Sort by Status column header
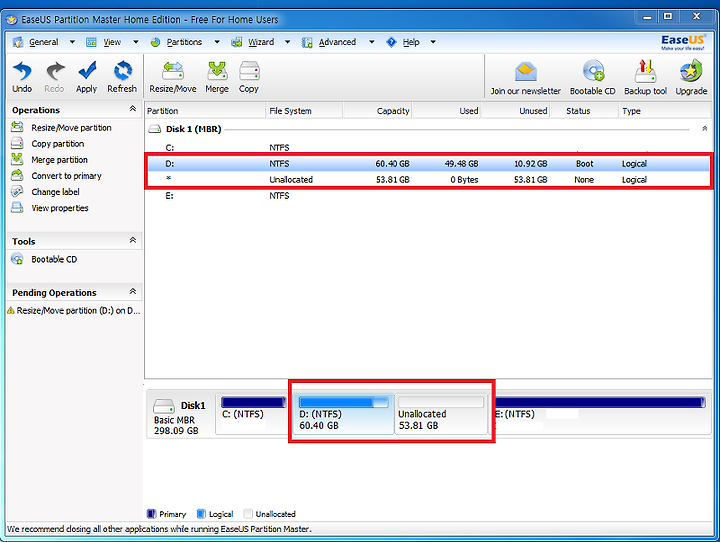 click(584, 111)
